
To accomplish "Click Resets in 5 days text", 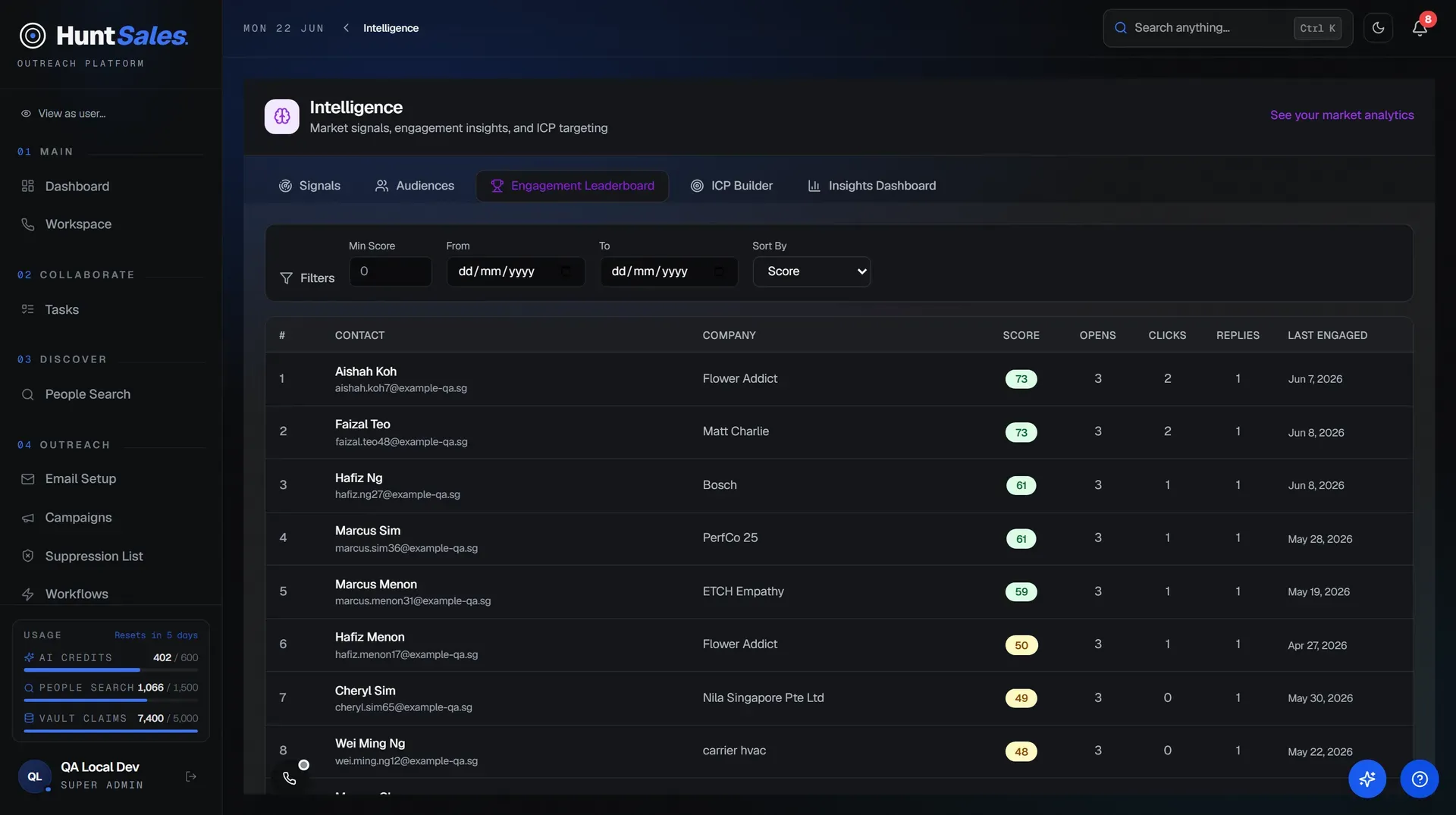I will tap(156, 635).
